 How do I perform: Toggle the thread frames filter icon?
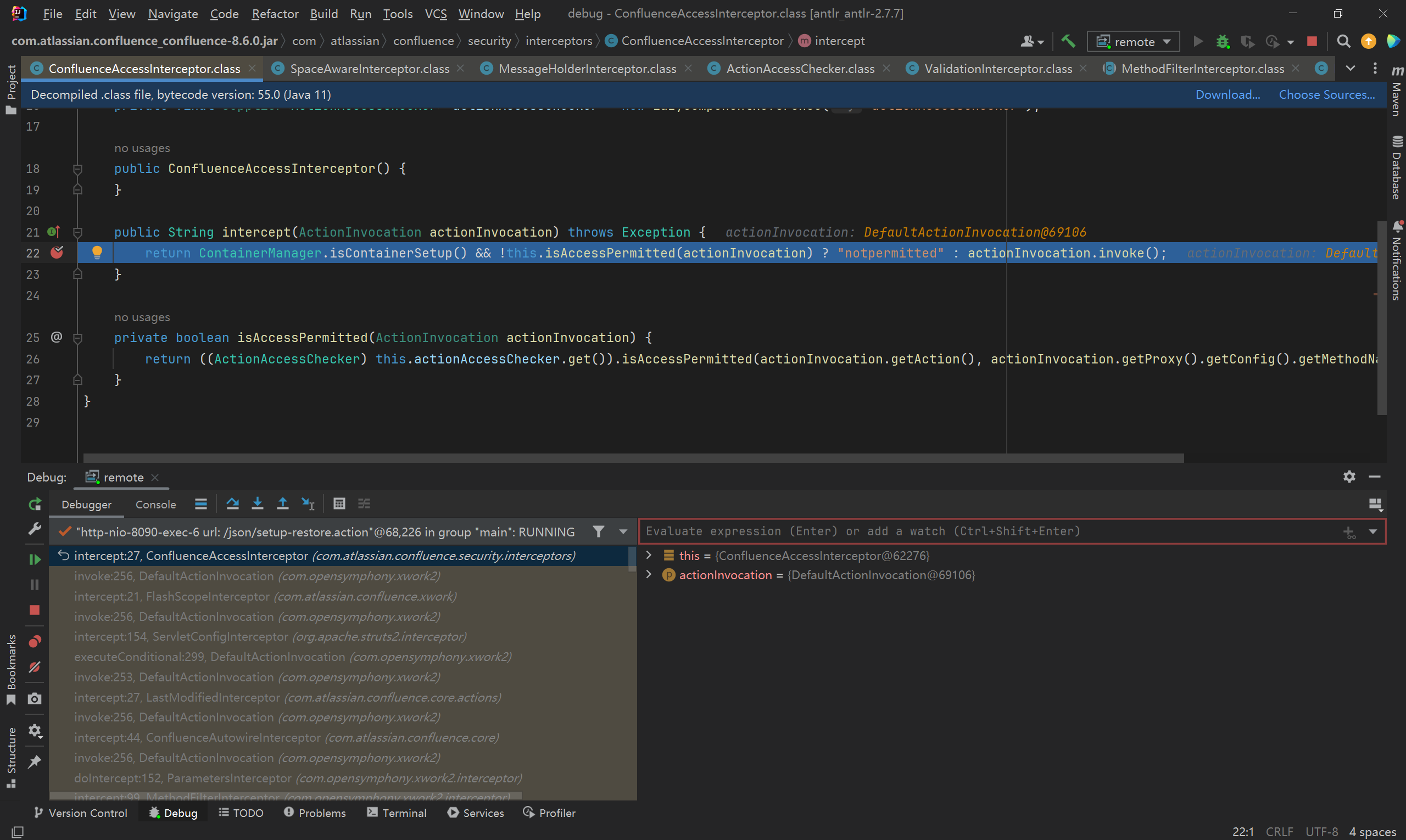[598, 531]
